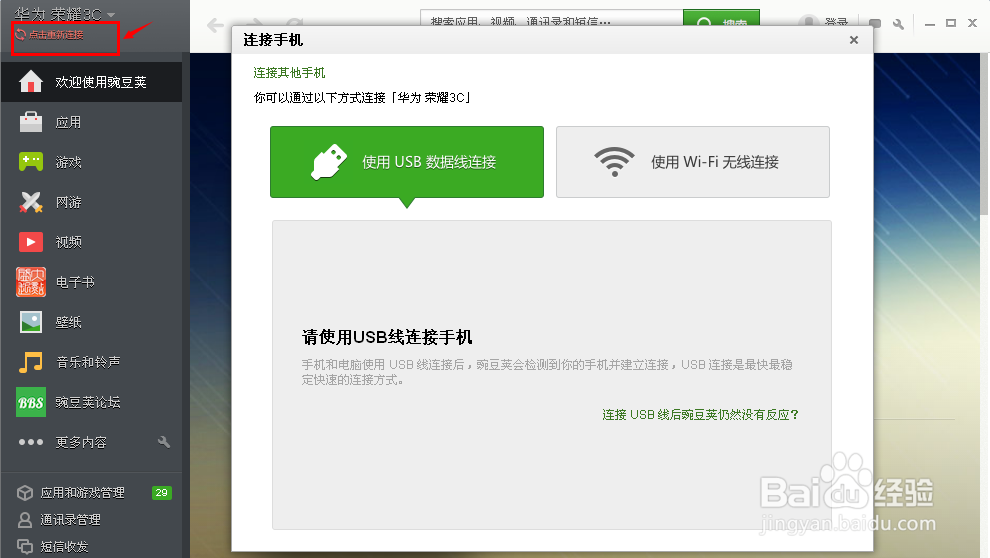The height and width of the screenshot is (558, 990).
Task: Click the person icon for contacts
Action: click(x=25, y=519)
